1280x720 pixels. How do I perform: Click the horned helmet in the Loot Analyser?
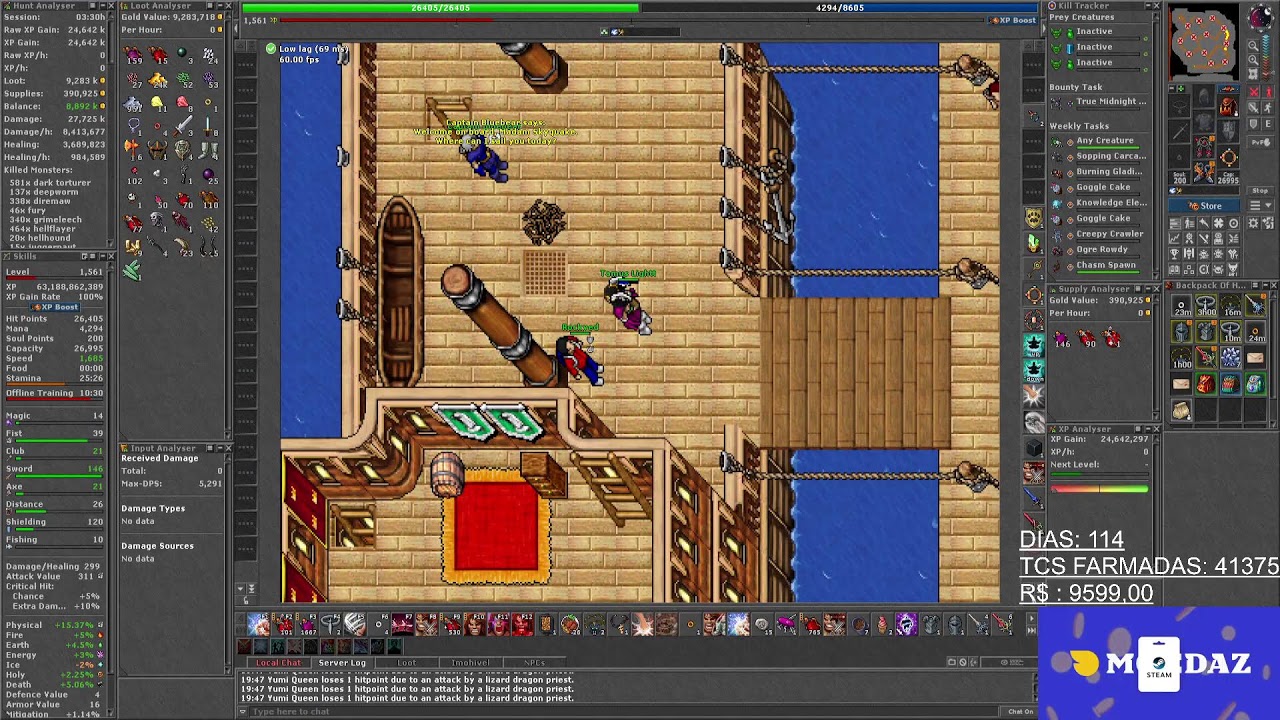click(159, 151)
